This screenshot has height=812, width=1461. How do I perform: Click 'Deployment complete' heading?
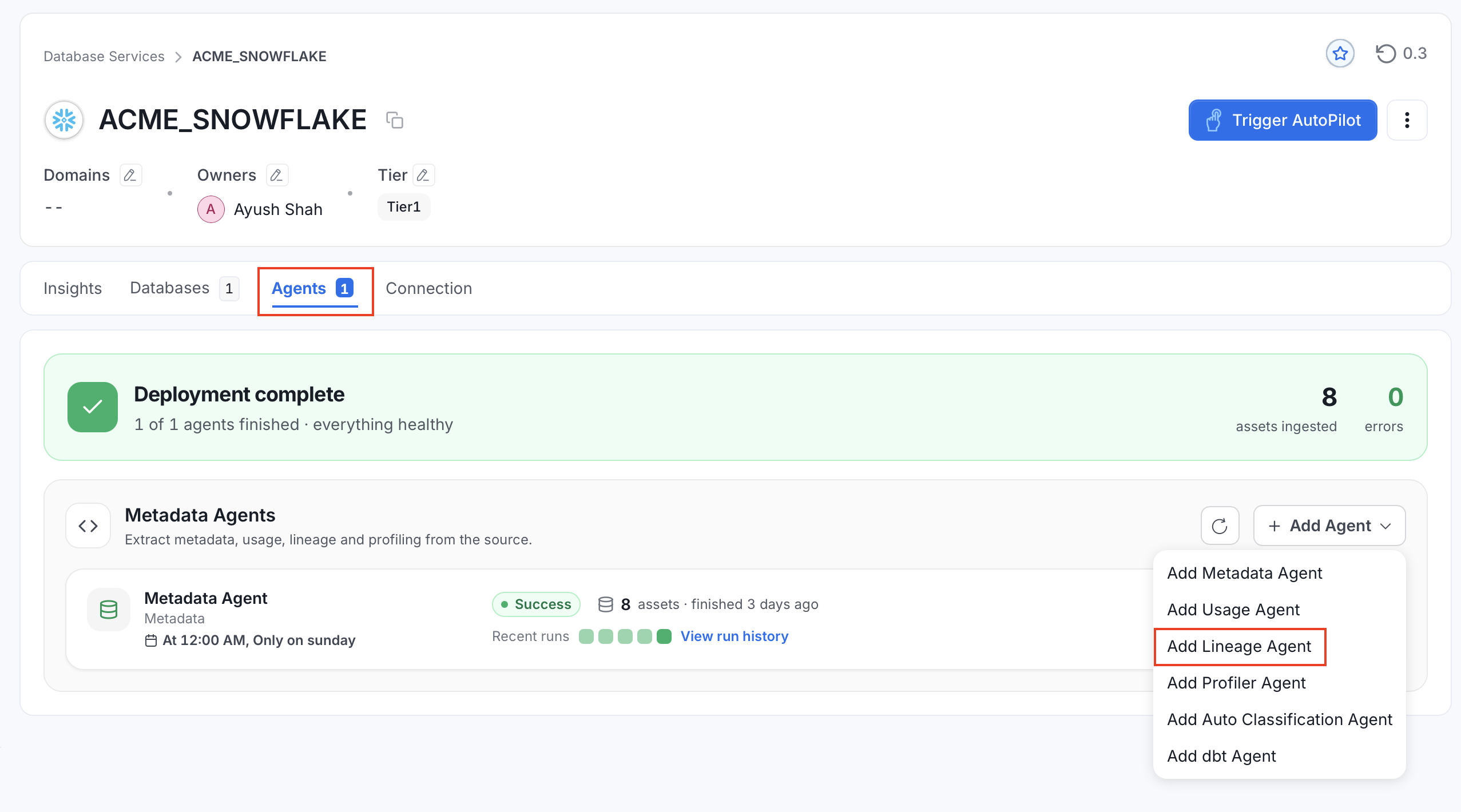(239, 395)
